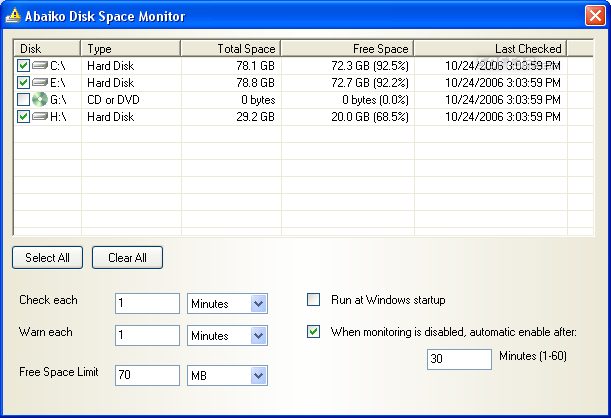The image size is (611, 418).
Task: Close the Disk Space Monitor window
Action: 595,16
